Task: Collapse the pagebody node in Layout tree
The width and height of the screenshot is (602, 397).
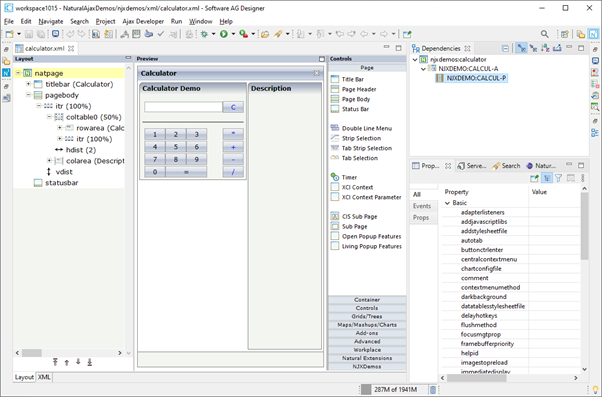Action: (28, 95)
